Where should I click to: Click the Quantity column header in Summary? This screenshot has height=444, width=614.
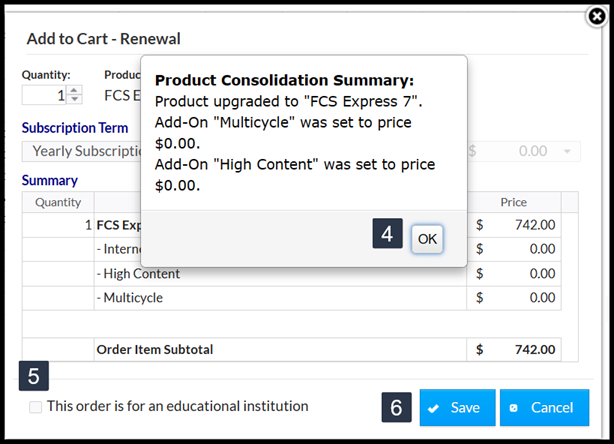click(58, 202)
